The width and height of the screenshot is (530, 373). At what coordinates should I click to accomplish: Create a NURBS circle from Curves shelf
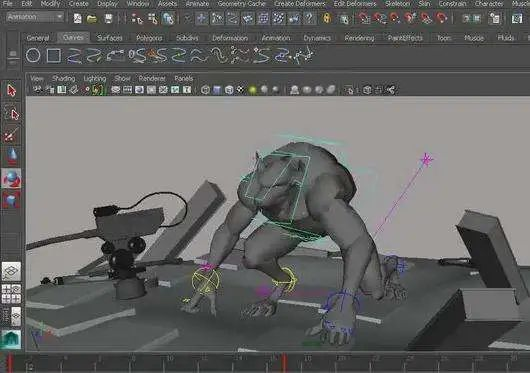33,55
